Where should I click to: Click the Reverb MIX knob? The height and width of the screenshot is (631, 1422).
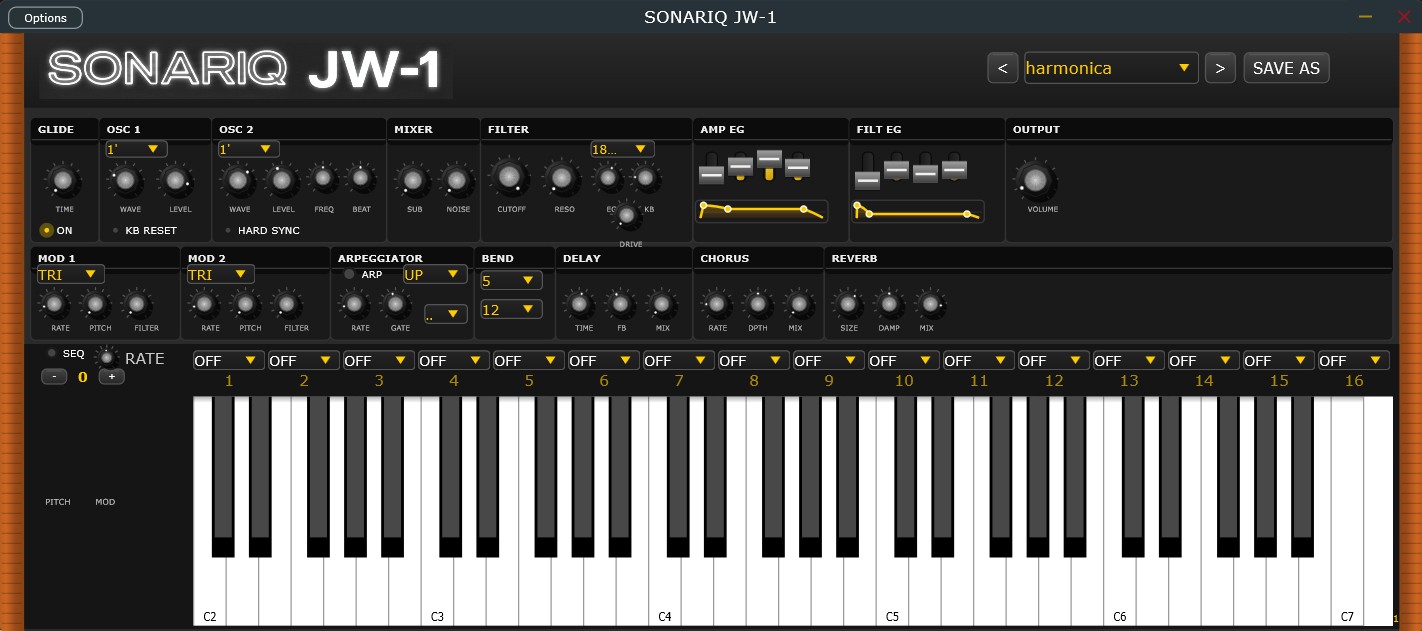coord(929,304)
